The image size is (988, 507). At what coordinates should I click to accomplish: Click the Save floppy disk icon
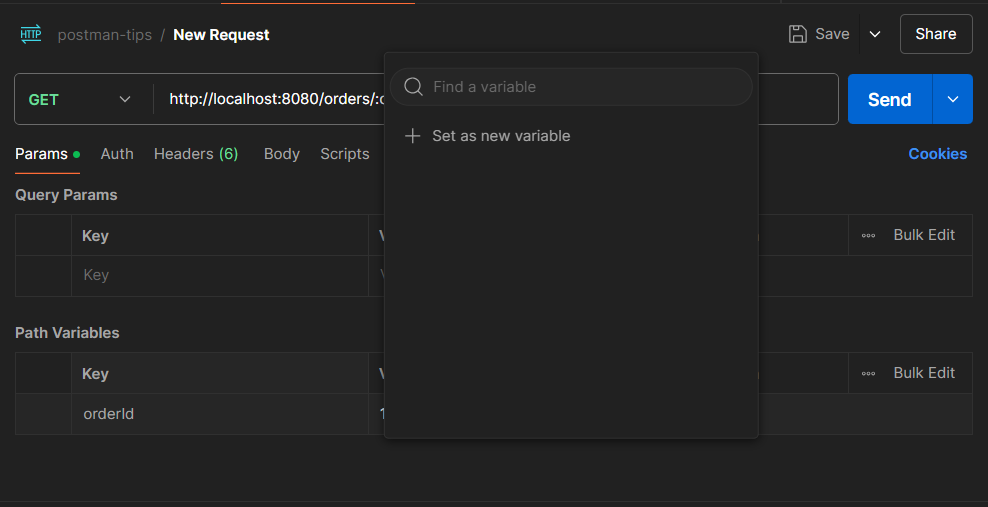point(798,34)
